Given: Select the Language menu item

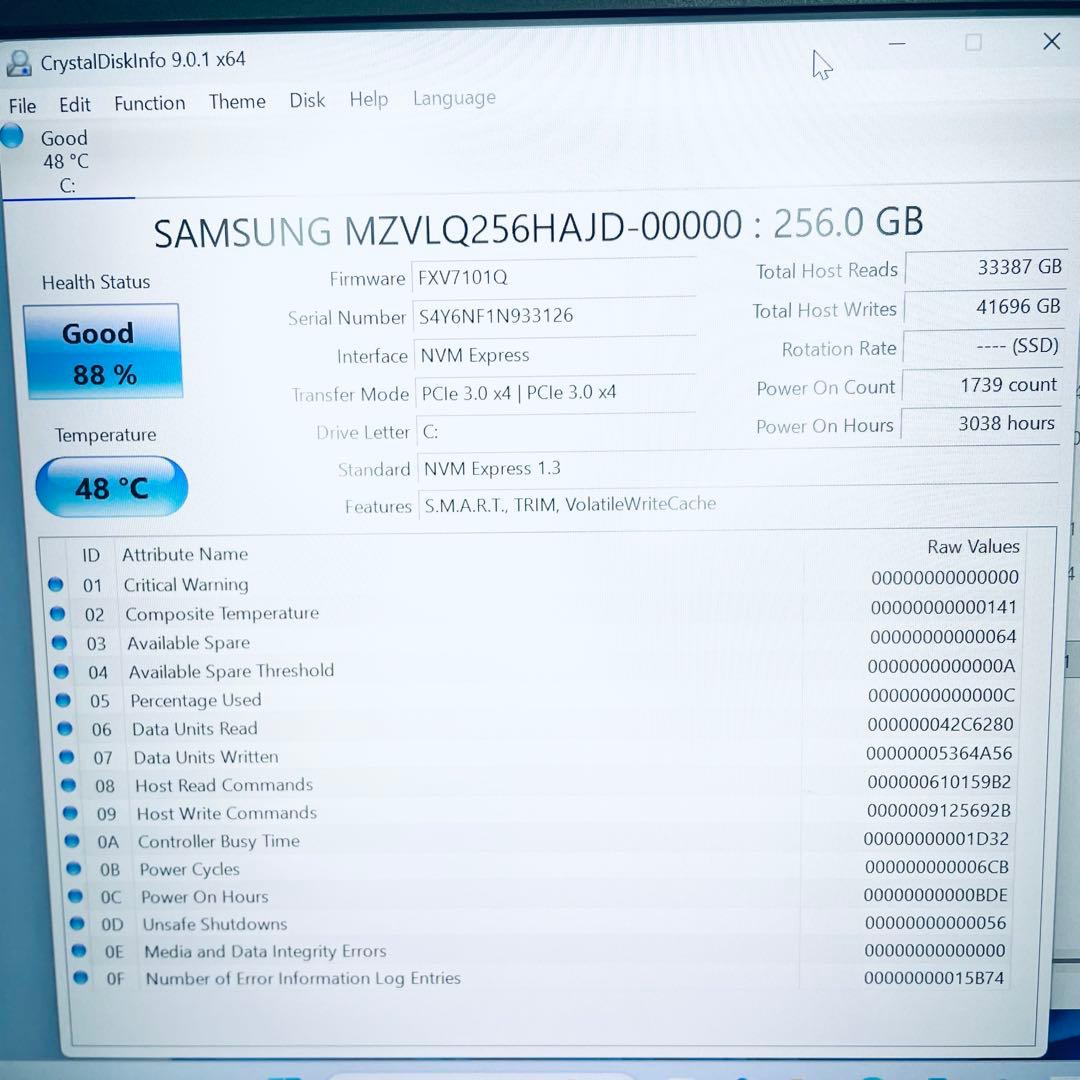Looking at the screenshot, I should [454, 97].
